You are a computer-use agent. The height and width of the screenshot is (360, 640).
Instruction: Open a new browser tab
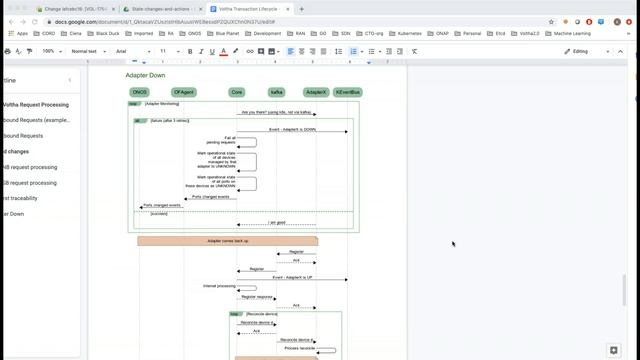302,9
